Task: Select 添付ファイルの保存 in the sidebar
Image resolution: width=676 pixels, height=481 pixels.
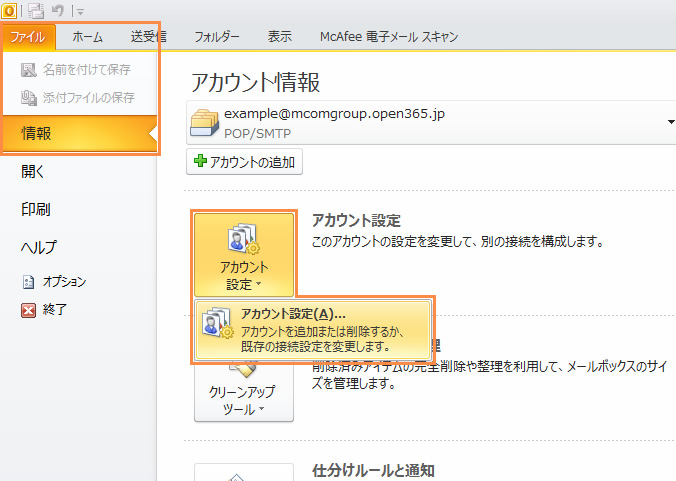Action: tap(78, 98)
